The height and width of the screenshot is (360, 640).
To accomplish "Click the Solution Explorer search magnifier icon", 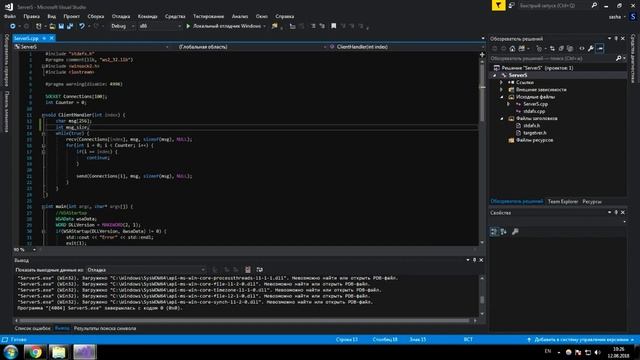I will tap(618, 58).
